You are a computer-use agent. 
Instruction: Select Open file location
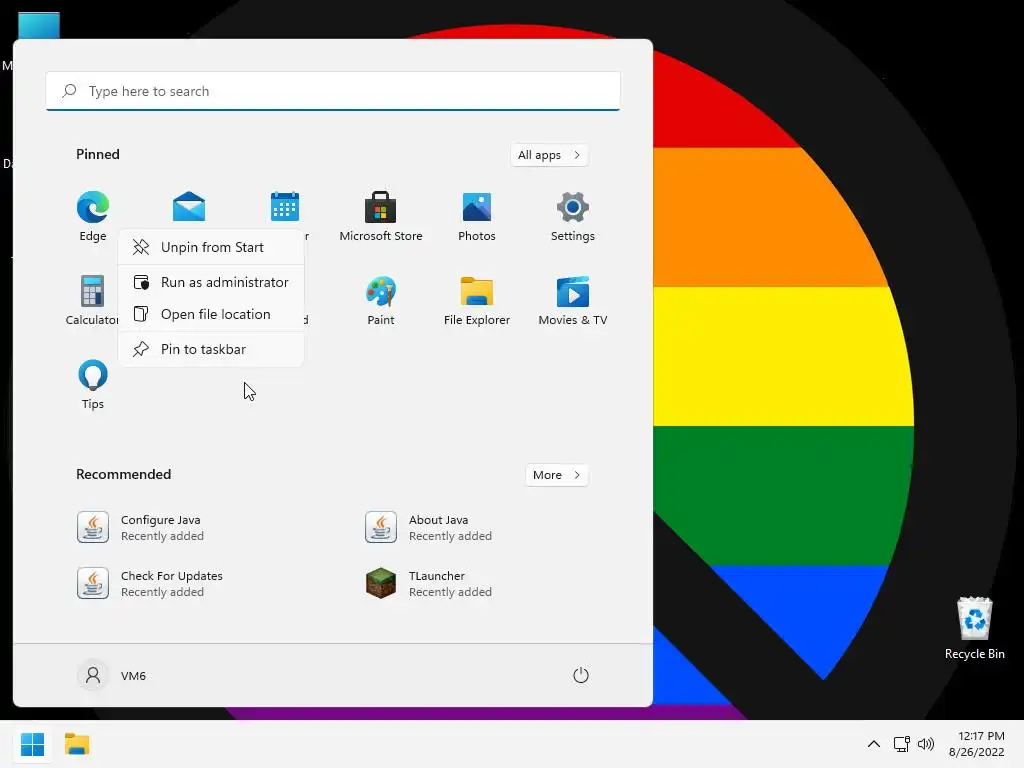[x=211, y=314]
